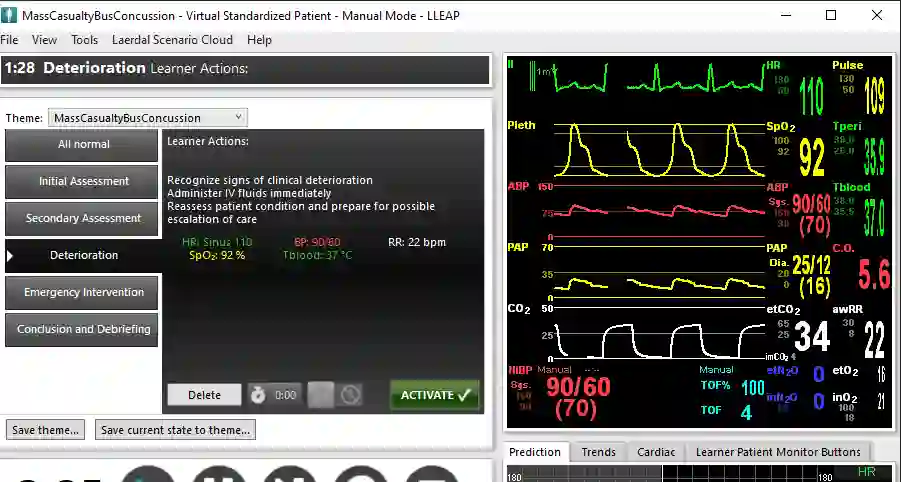
Task: Click the green ACTIVATE button
Action: coord(434,395)
